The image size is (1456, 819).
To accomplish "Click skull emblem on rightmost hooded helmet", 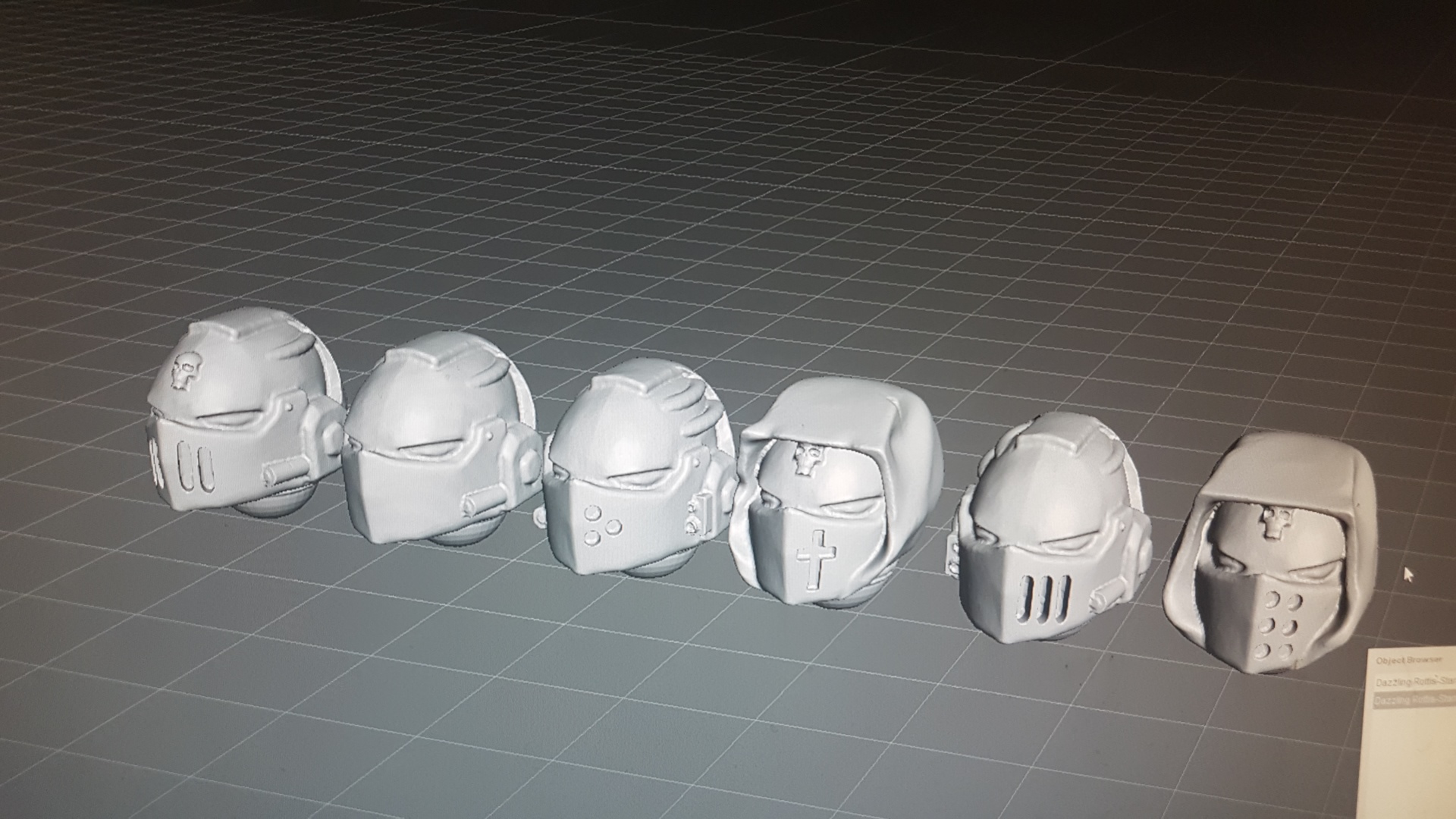I will click(x=1276, y=522).
